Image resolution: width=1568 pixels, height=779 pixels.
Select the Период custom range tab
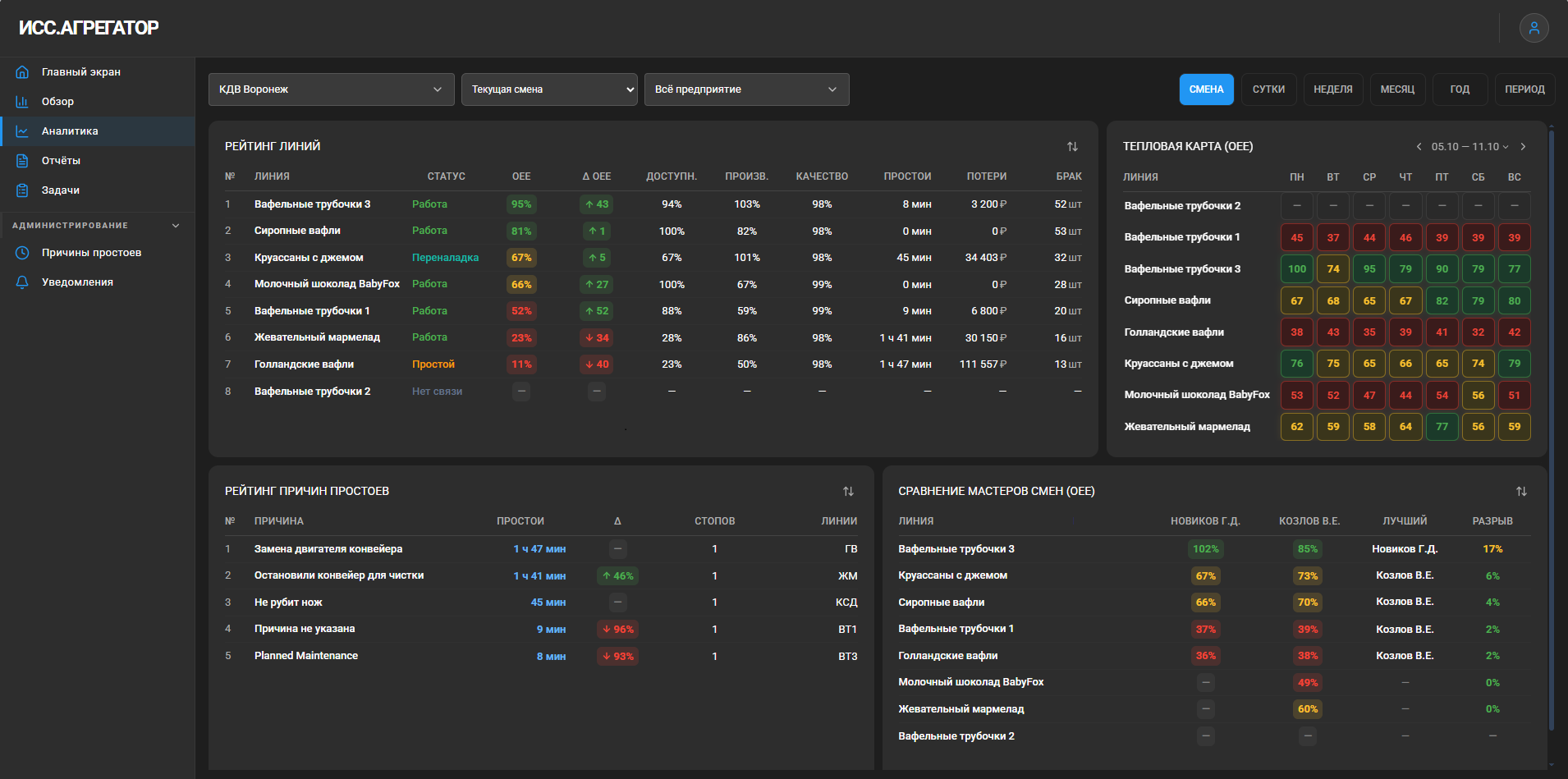(1524, 89)
